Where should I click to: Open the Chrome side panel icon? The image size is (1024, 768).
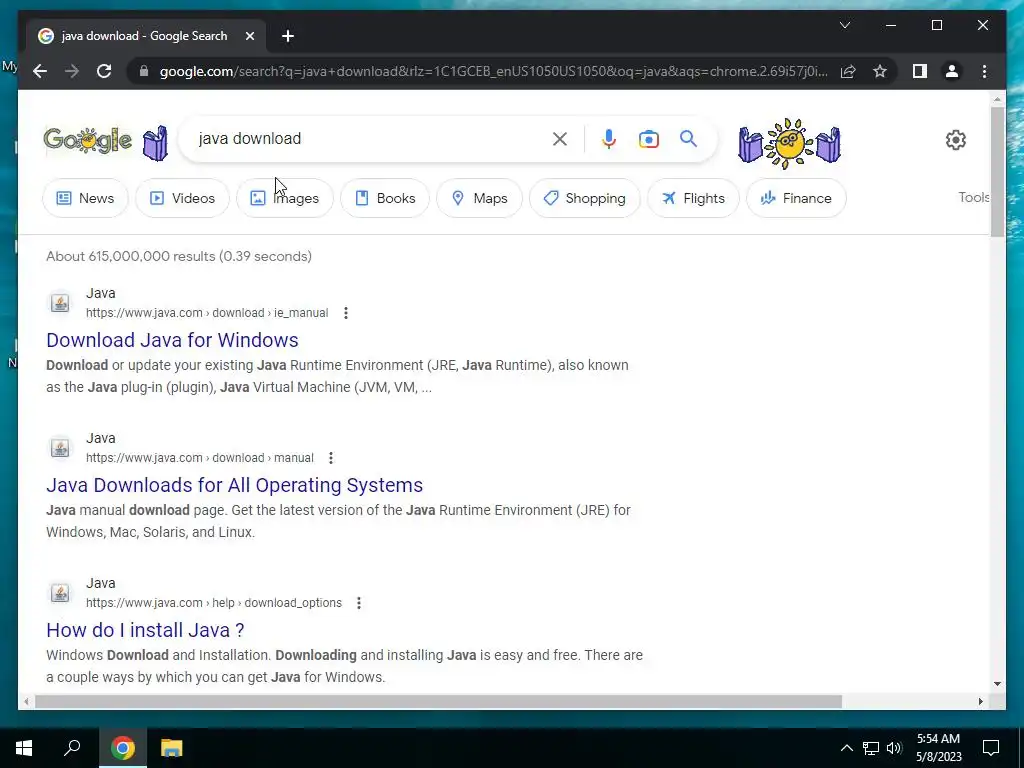coord(920,71)
